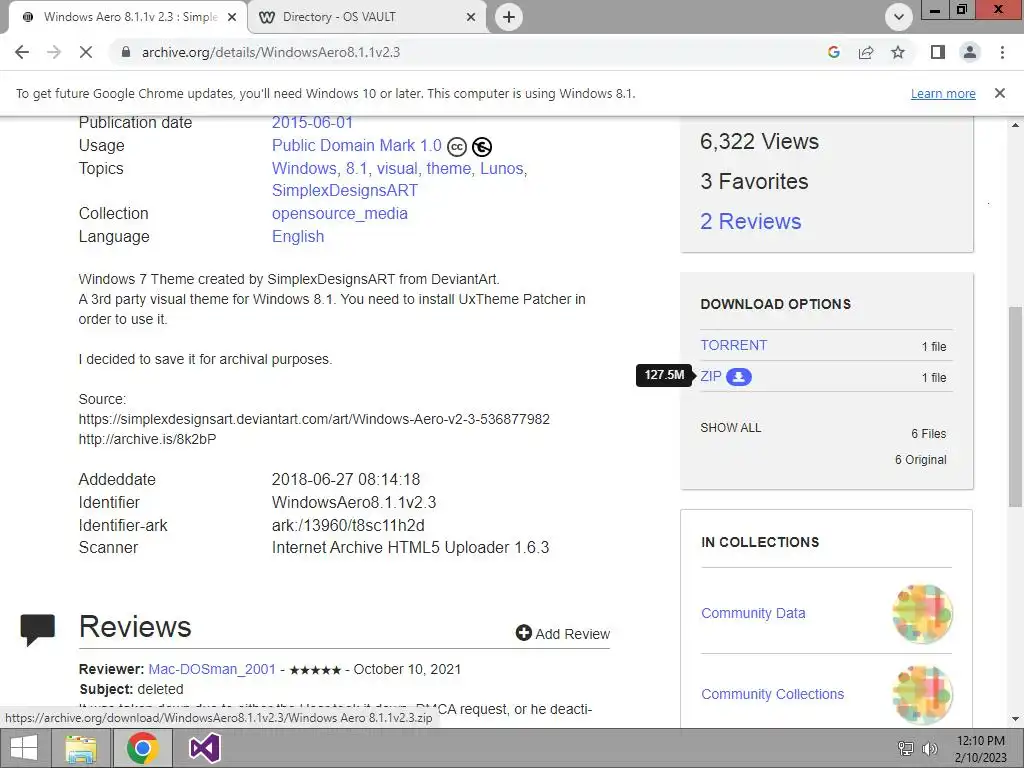Open Public Domain Mark 1.0 link

point(357,146)
